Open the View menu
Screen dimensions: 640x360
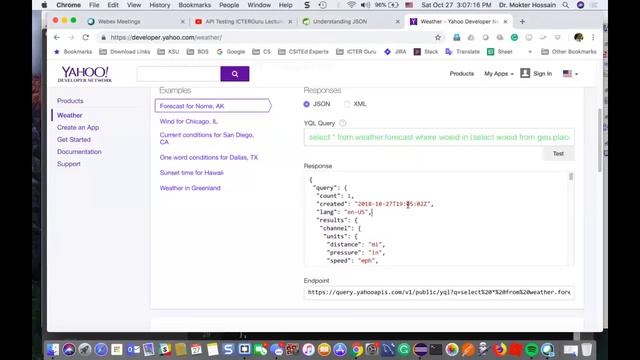[x=134, y=5]
